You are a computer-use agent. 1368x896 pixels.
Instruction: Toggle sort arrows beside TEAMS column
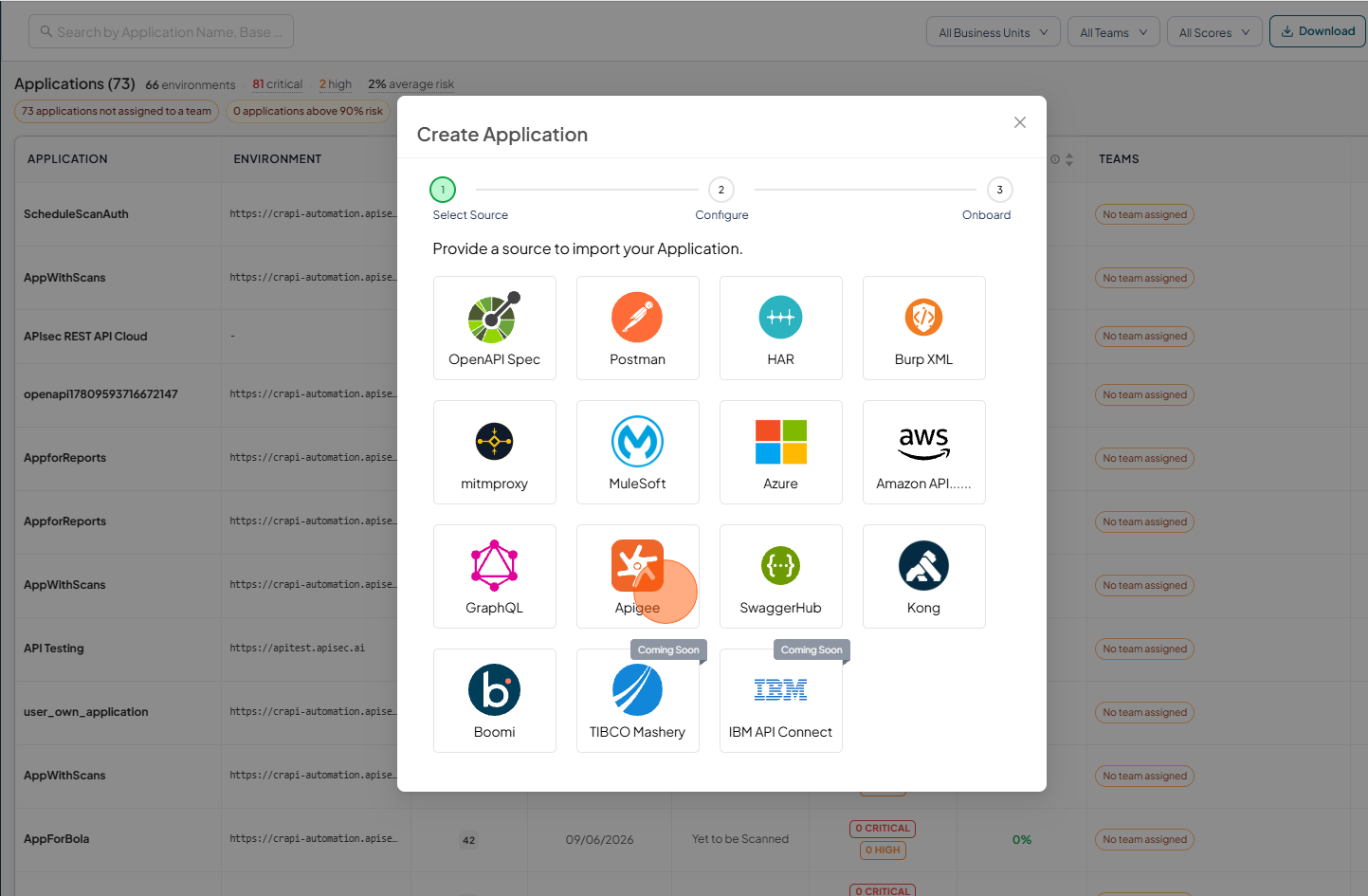pyautogui.click(x=1069, y=159)
